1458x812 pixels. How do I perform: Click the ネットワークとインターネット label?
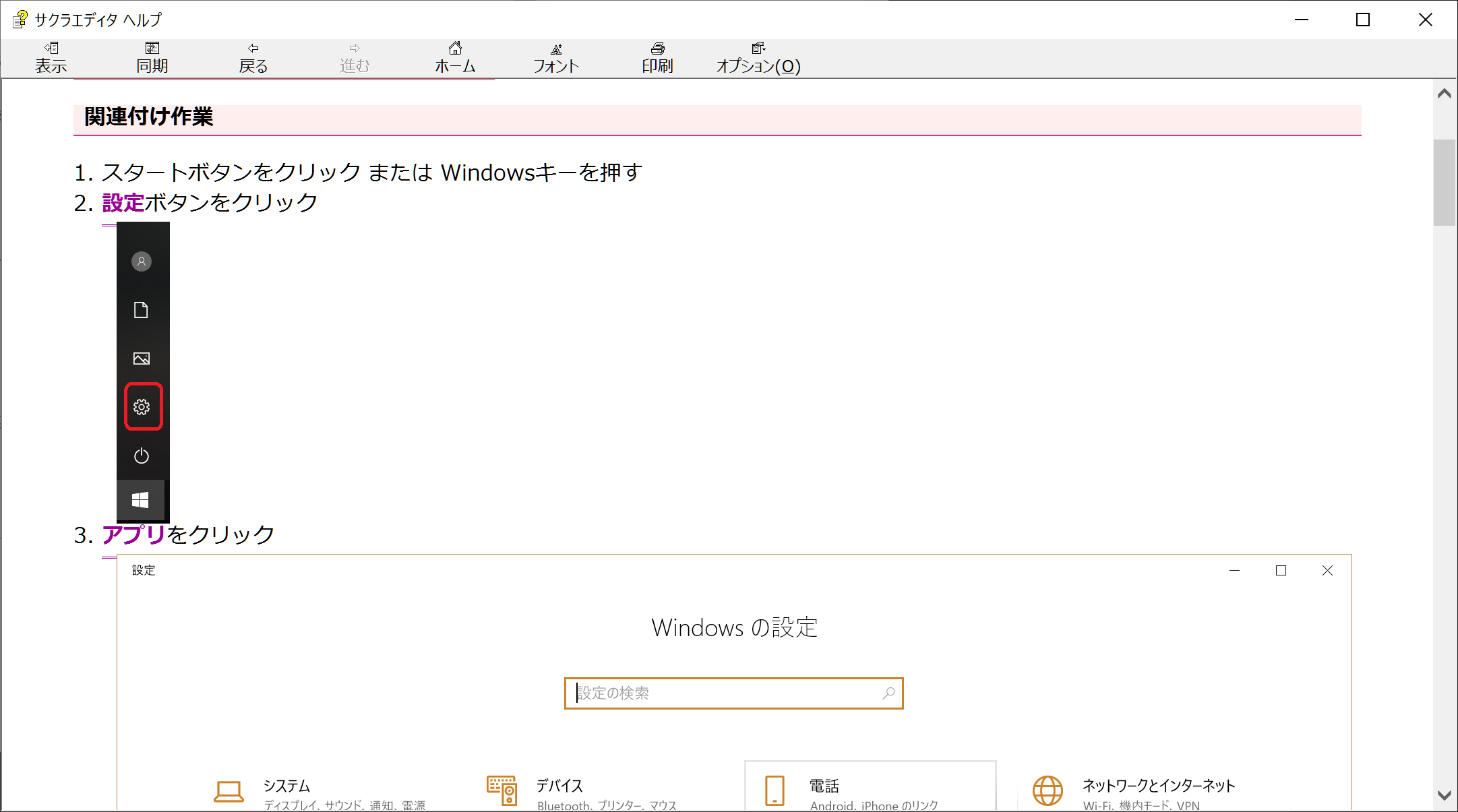pos(1159,786)
